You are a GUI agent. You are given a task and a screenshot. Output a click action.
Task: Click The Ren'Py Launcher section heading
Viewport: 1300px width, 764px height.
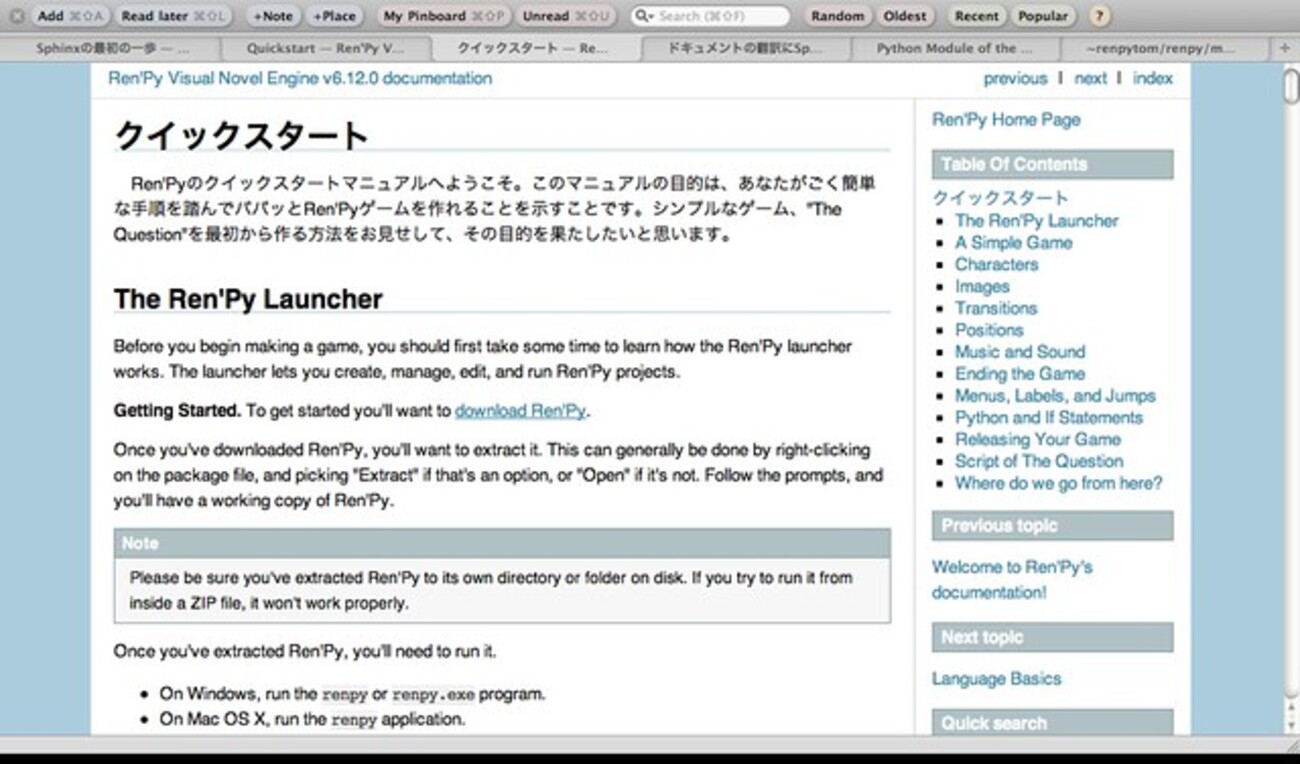pos(248,299)
